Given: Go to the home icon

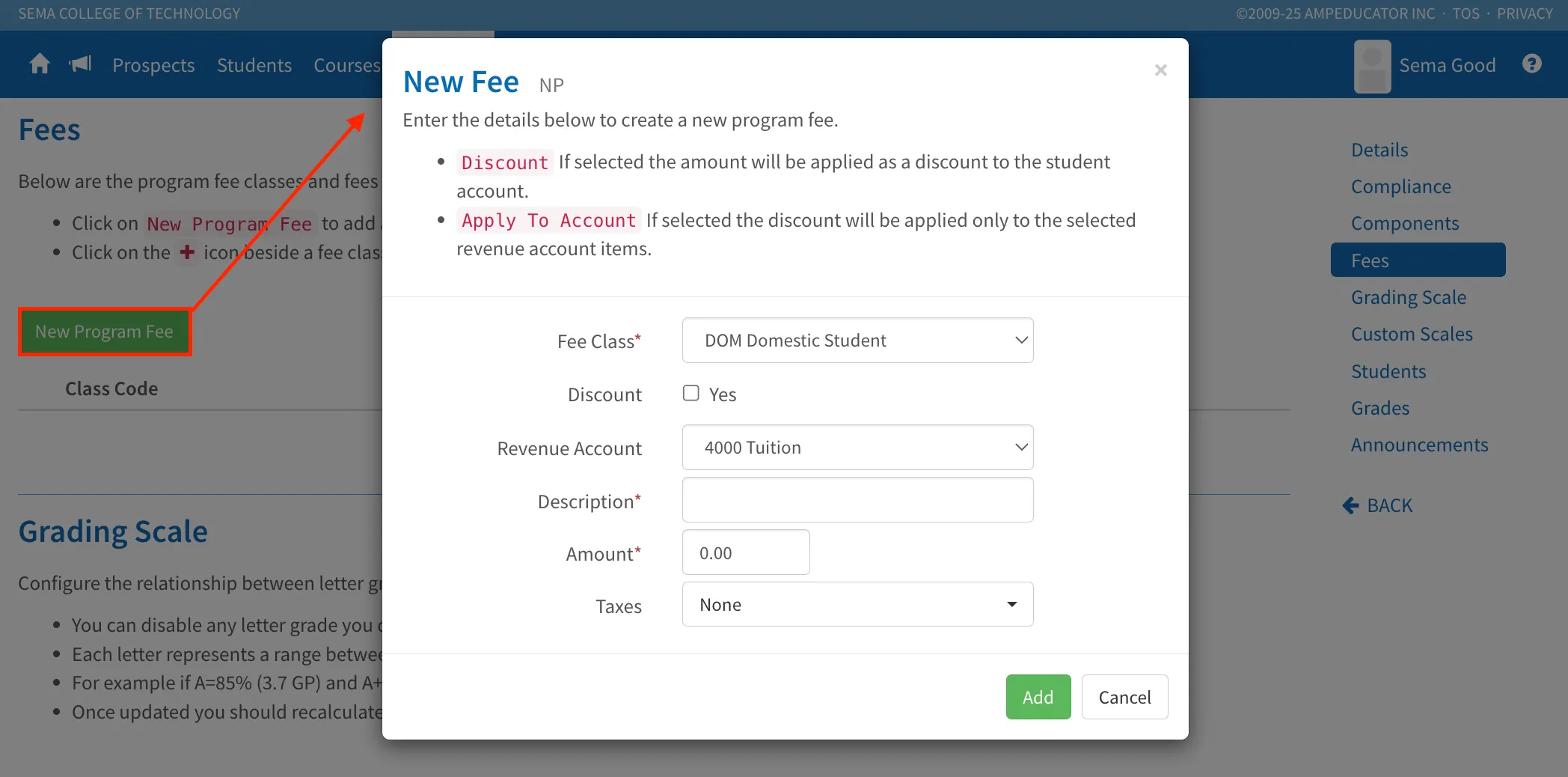Looking at the screenshot, I should [x=40, y=64].
